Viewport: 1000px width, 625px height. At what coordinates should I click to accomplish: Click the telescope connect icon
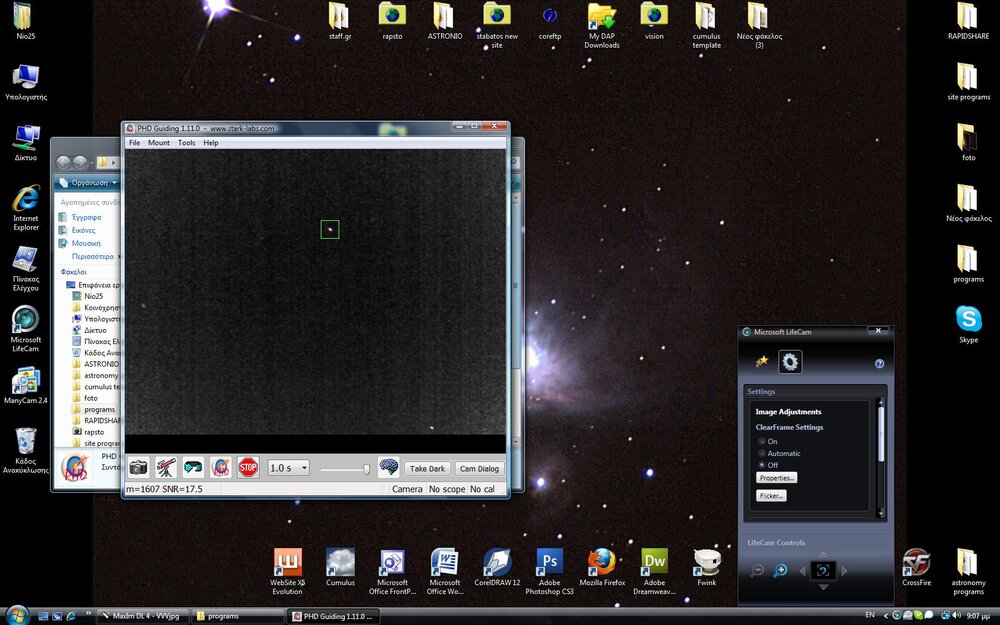(166, 468)
